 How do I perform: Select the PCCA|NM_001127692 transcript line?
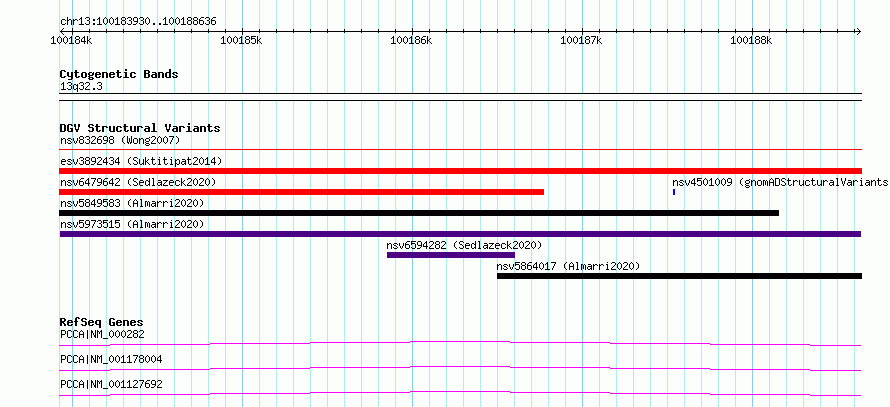tap(460, 393)
